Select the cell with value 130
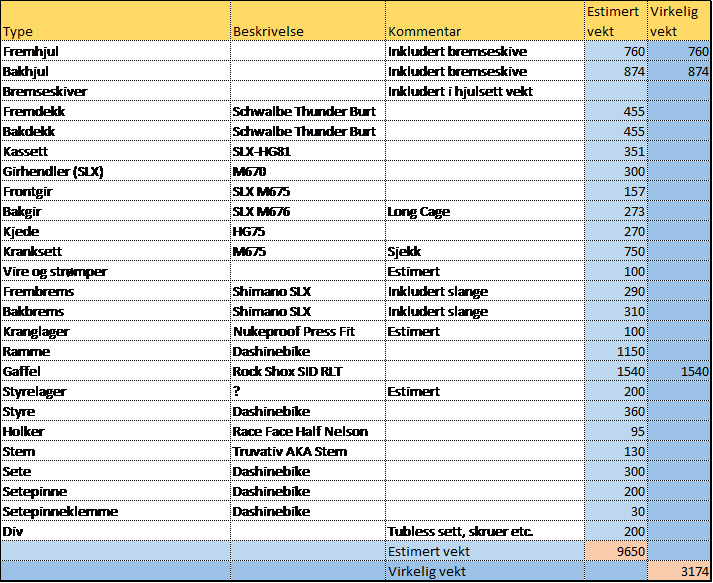 point(615,451)
